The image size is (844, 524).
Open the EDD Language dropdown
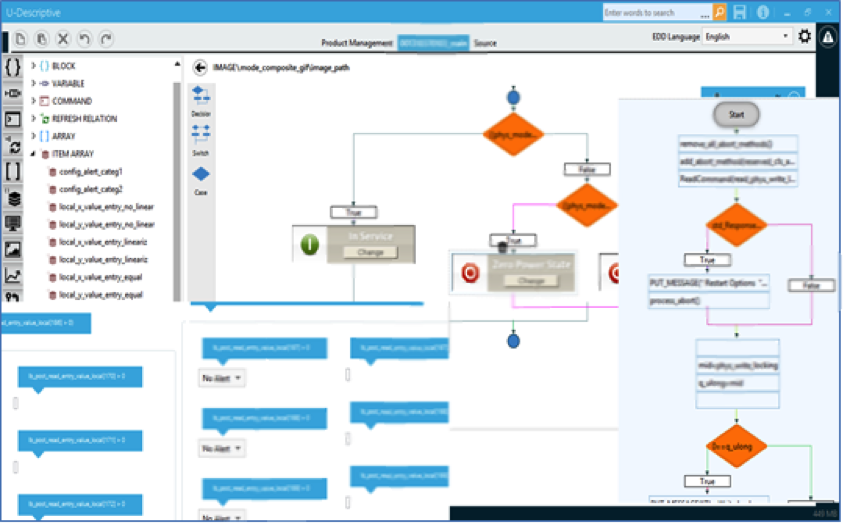746,37
